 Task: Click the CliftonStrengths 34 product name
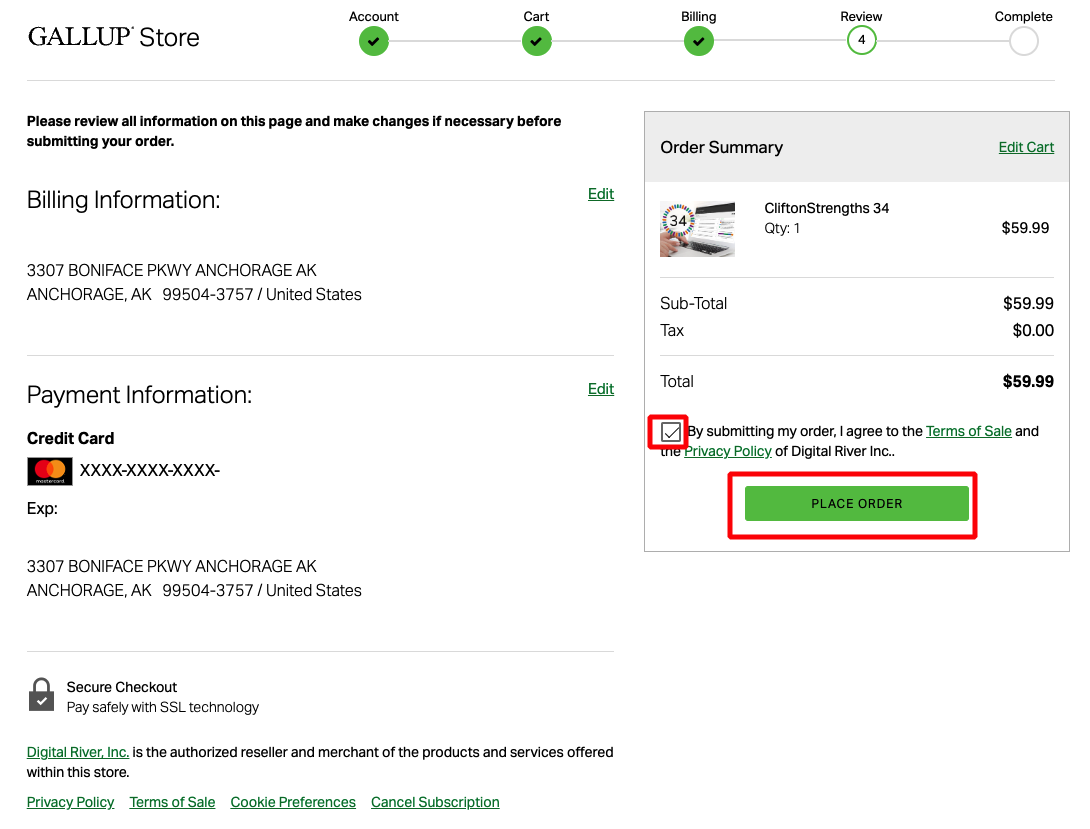(827, 208)
